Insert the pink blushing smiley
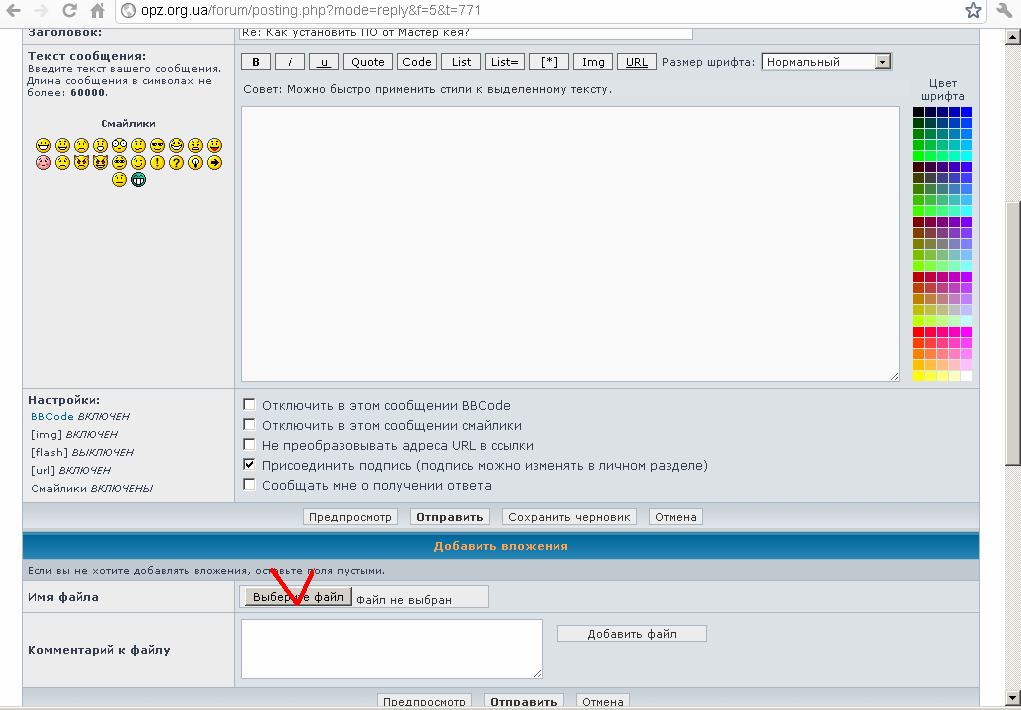 pyautogui.click(x=43, y=162)
